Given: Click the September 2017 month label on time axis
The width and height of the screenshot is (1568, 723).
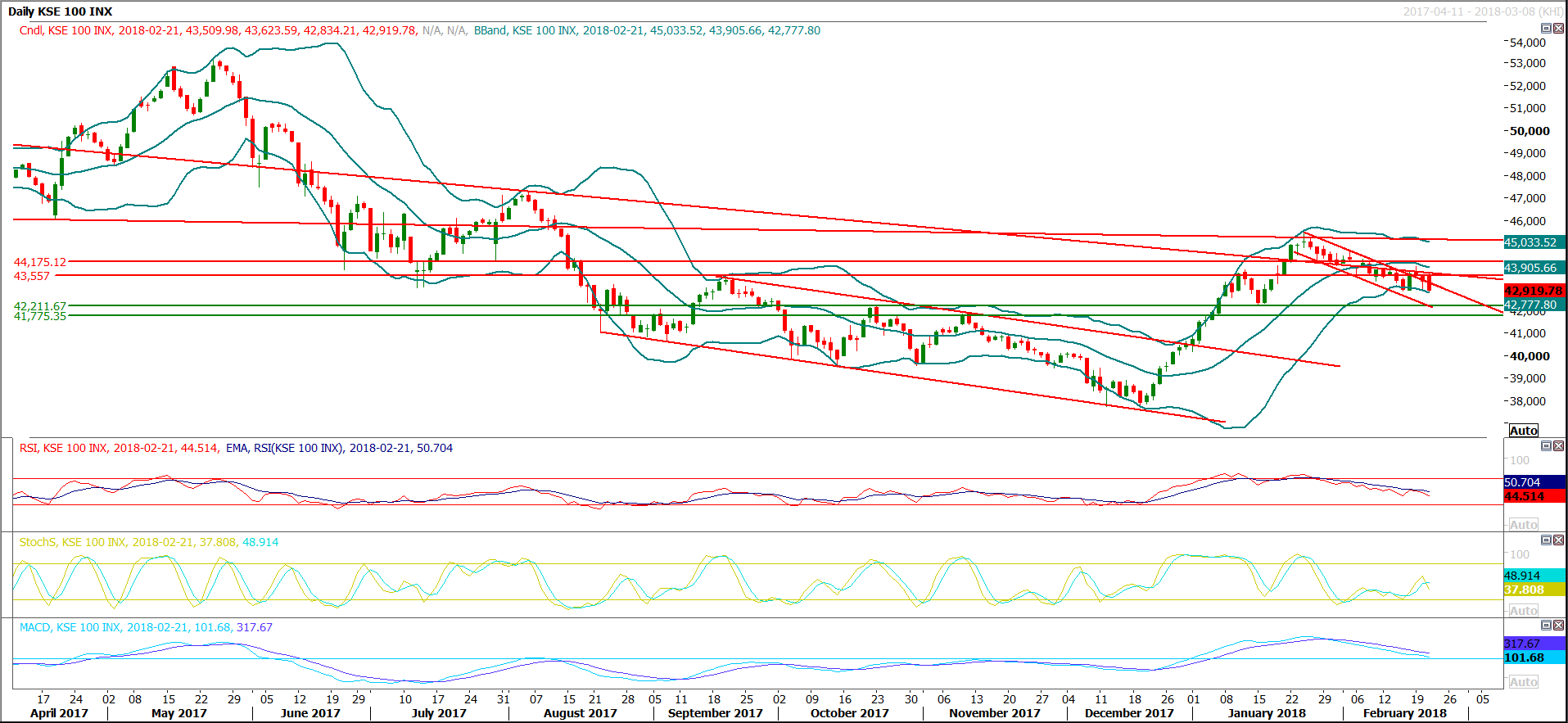Looking at the screenshot, I should [x=716, y=713].
